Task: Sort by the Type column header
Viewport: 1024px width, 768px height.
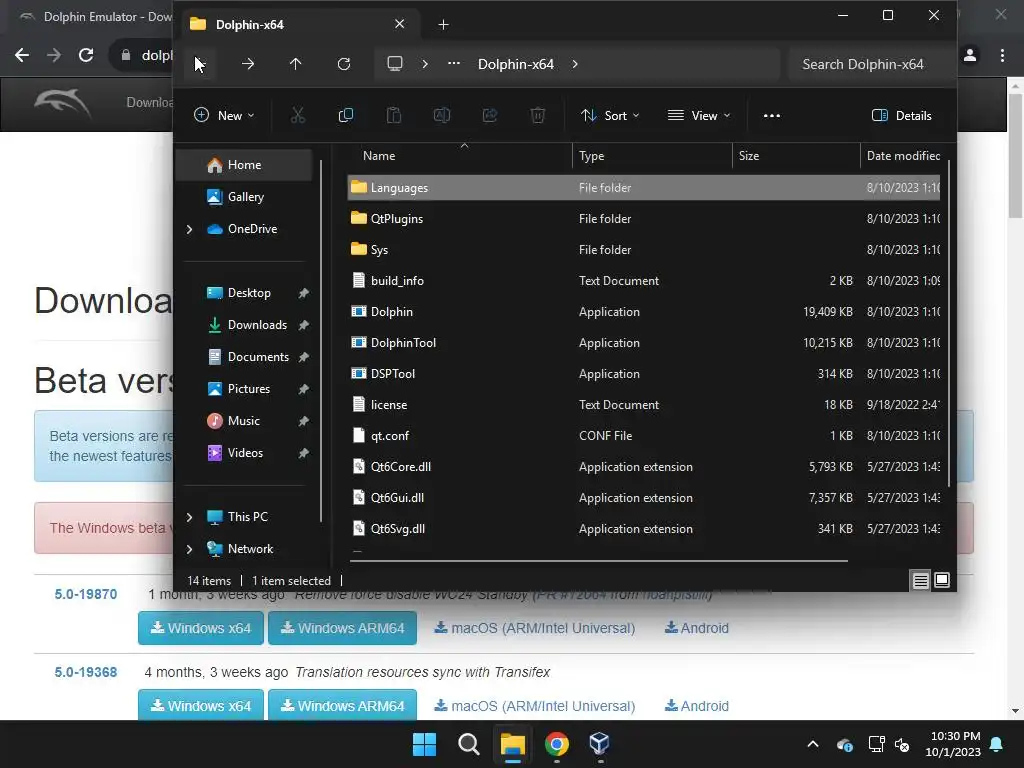Action: (652, 156)
